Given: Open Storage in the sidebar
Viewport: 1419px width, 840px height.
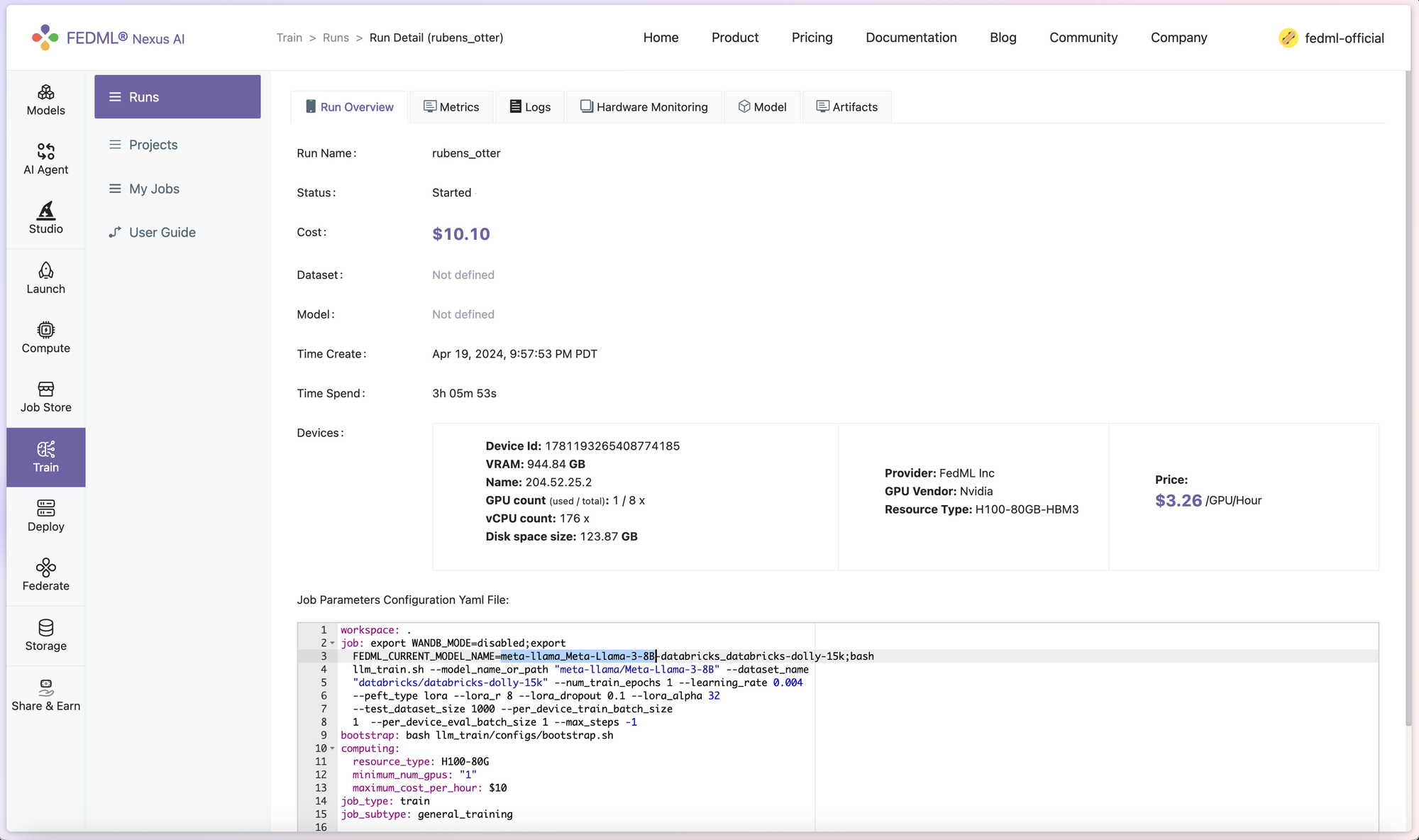Looking at the screenshot, I should 45,635.
